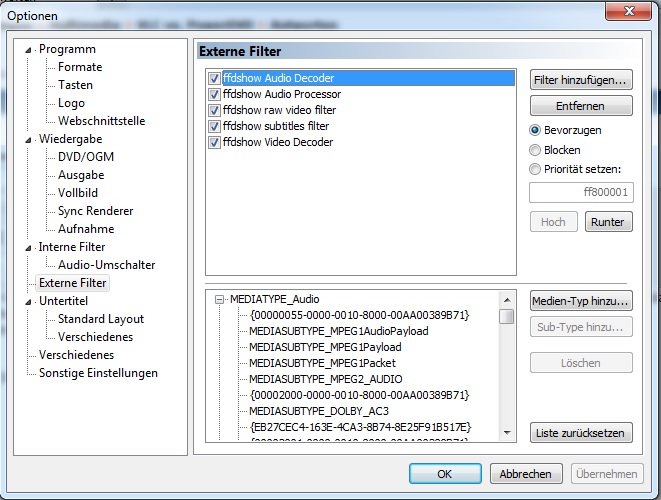
Task: Open the Formate settings page
Action: pos(80,67)
